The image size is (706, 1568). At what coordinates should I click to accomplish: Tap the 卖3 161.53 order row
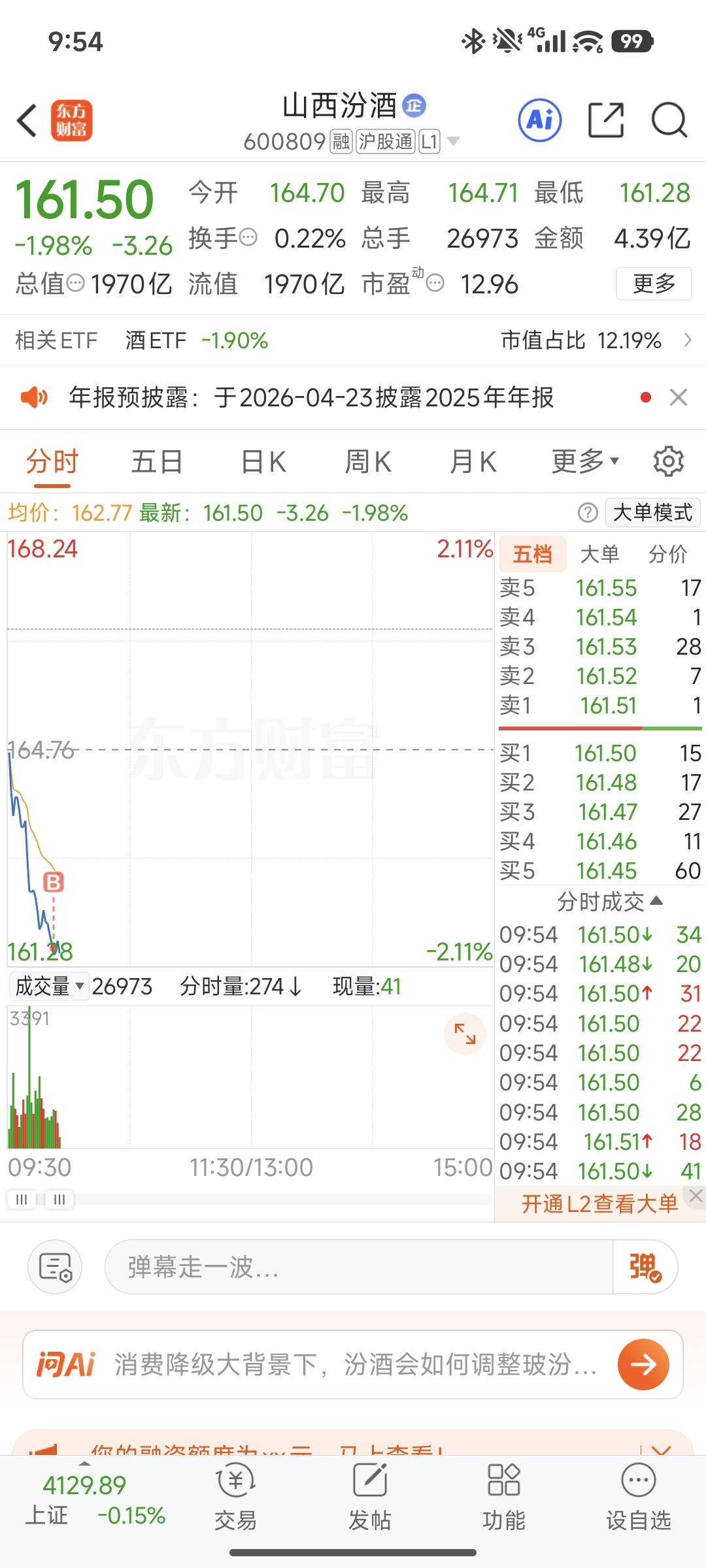click(x=600, y=646)
